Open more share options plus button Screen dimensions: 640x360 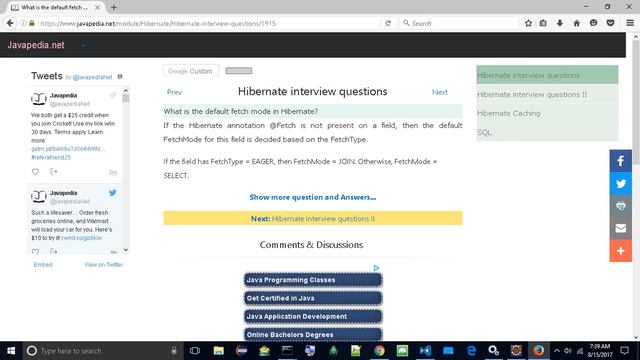(x=621, y=251)
